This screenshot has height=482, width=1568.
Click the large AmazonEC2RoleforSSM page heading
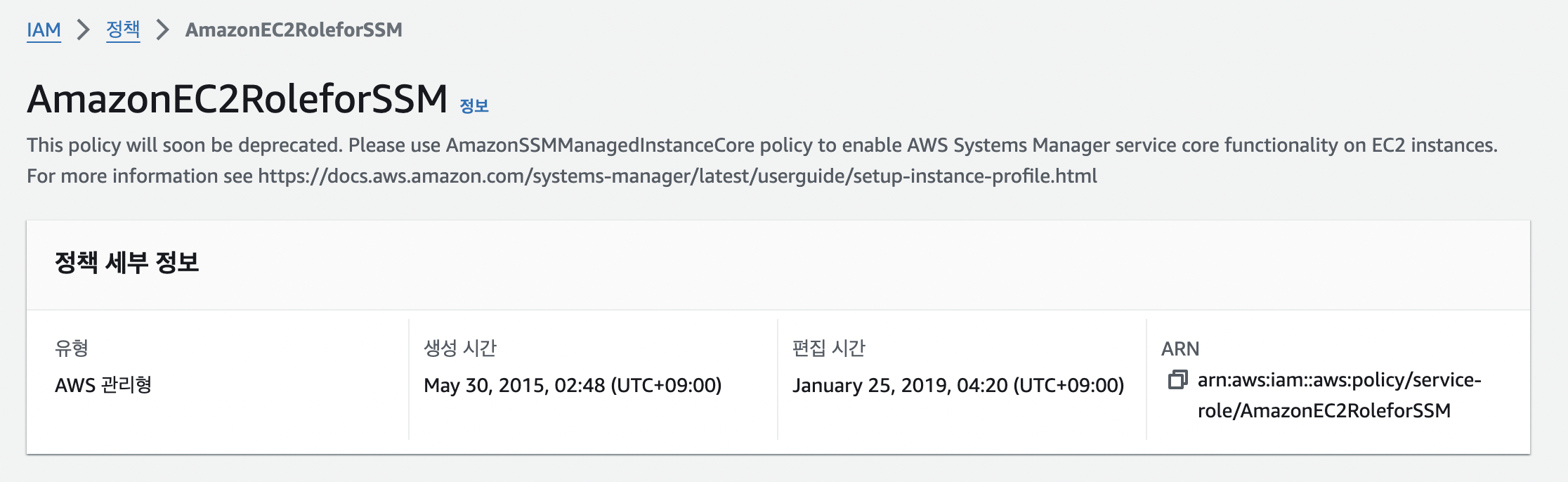click(237, 98)
